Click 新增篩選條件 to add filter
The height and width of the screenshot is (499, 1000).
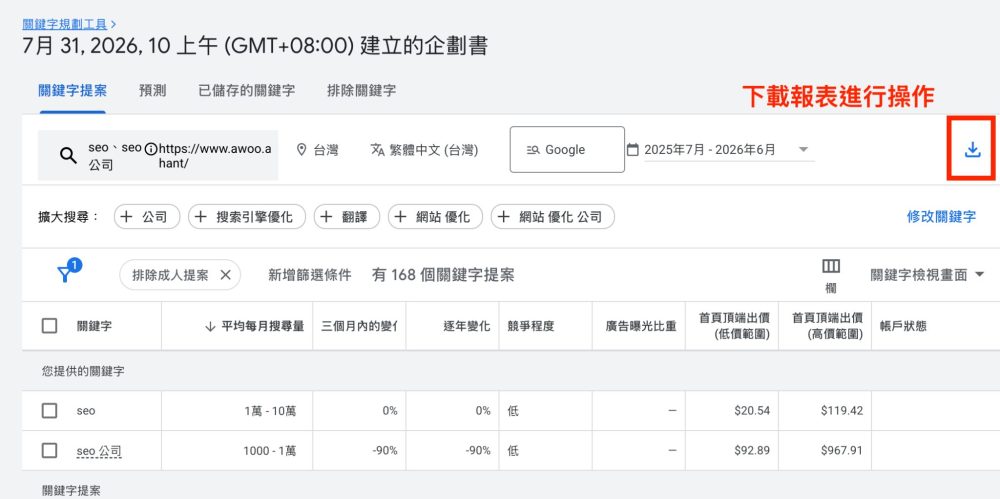309,275
